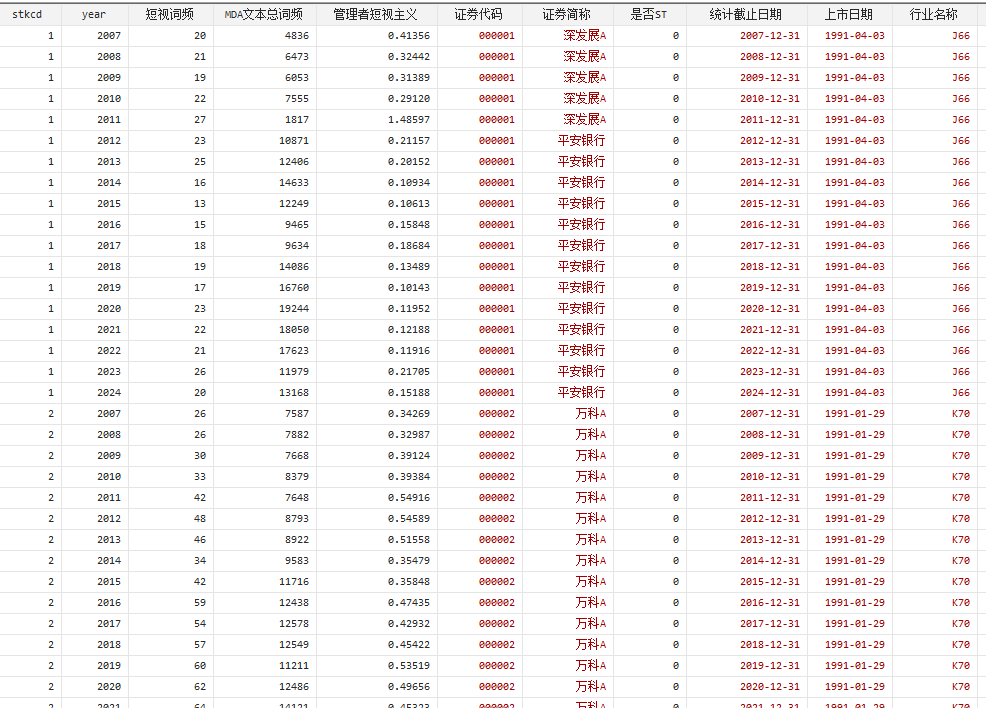Screen dimensions: 986x708
Task: Select the 证券代码 column header
Action: pos(479,14)
